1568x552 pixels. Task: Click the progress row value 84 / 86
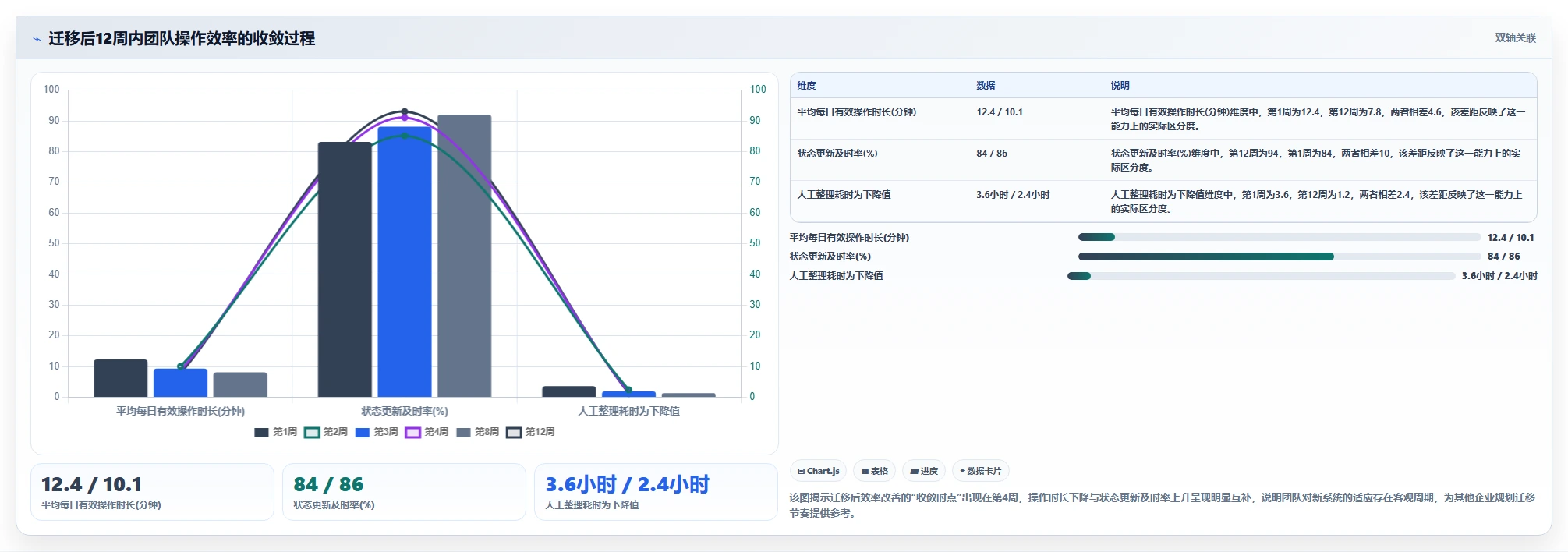pos(1503,257)
